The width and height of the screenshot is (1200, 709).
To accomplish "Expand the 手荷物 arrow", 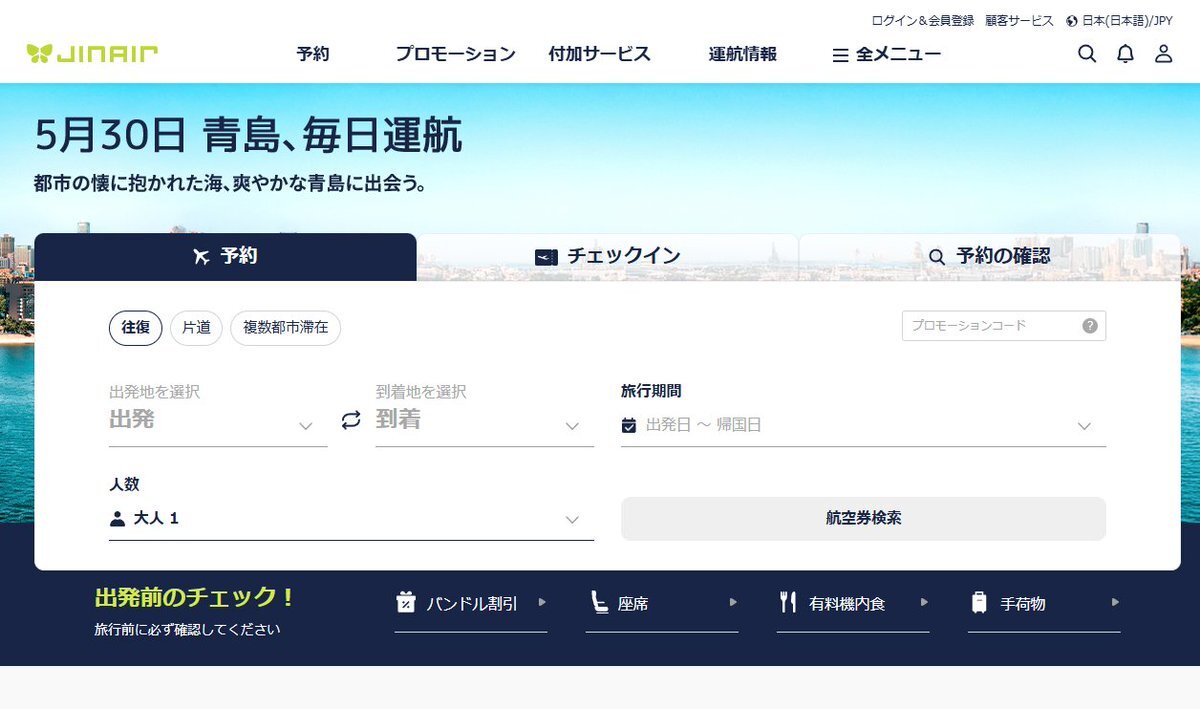I will [1115, 602].
